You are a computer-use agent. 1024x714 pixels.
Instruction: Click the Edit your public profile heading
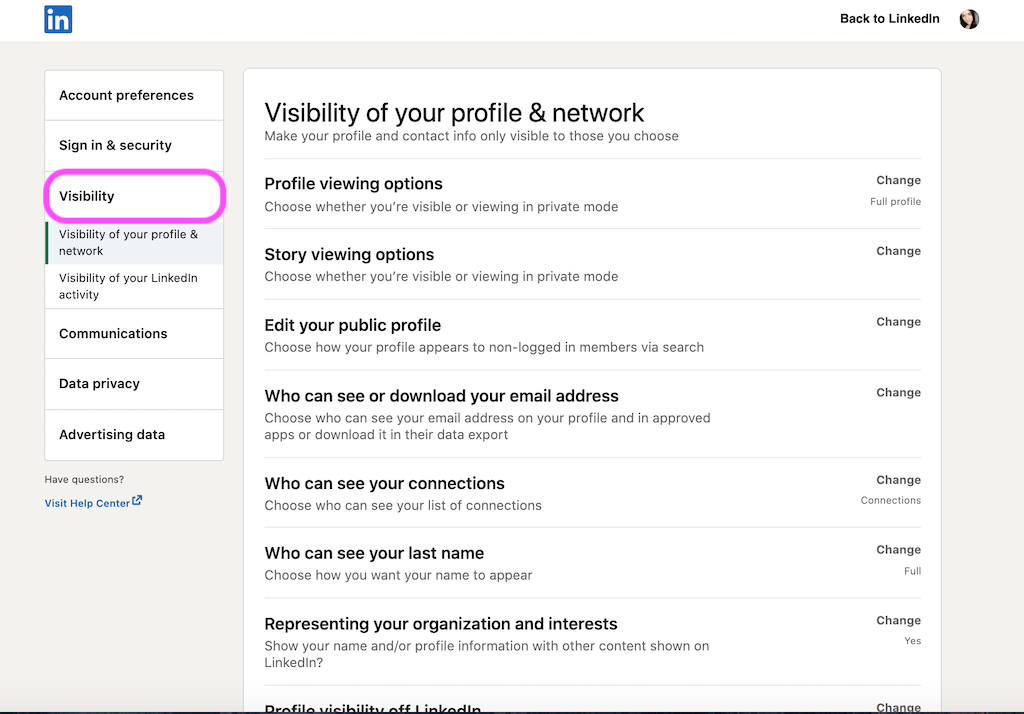[x=353, y=325]
